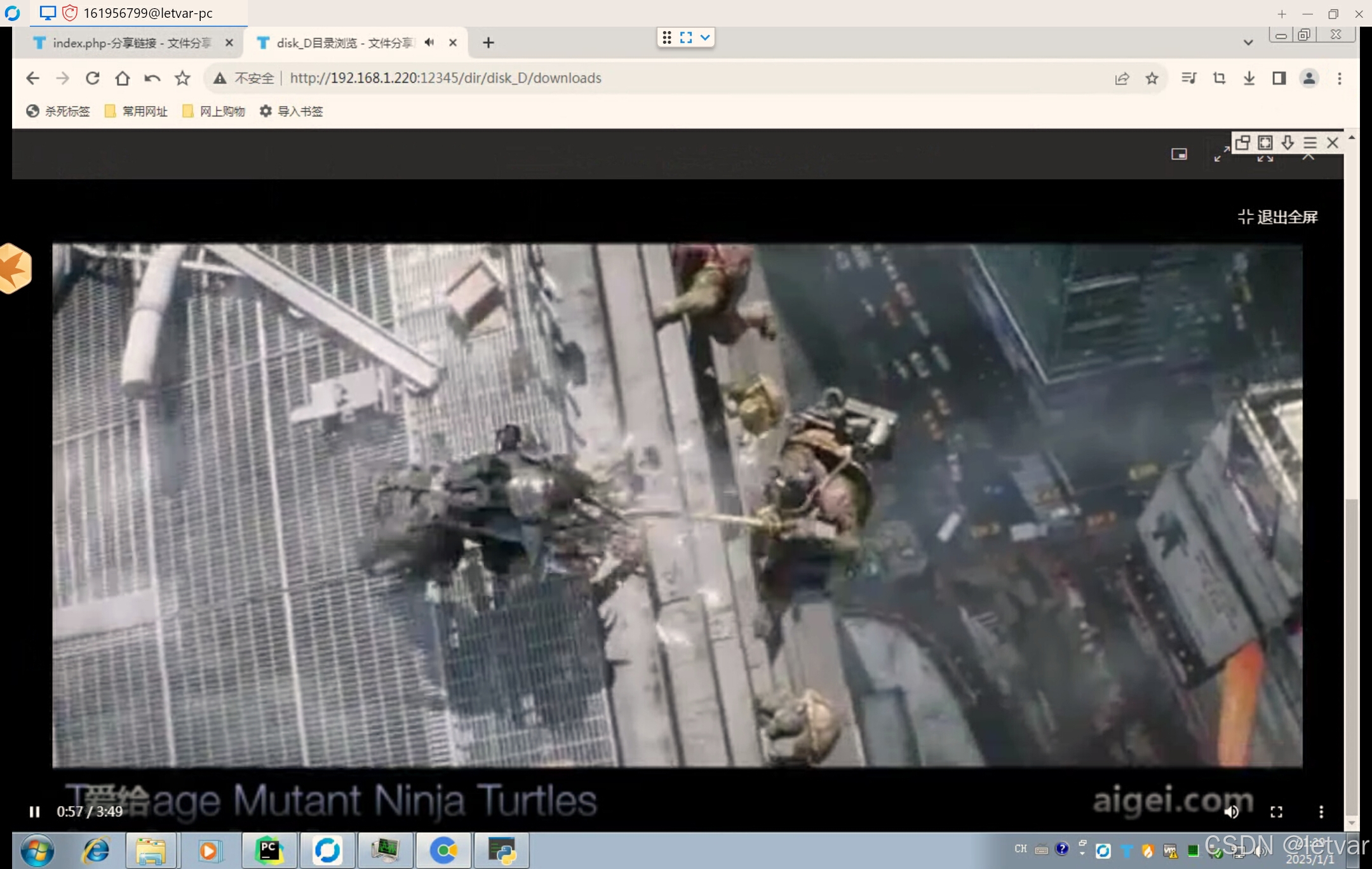Click the undo arrow in the toolbar

click(x=152, y=78)
